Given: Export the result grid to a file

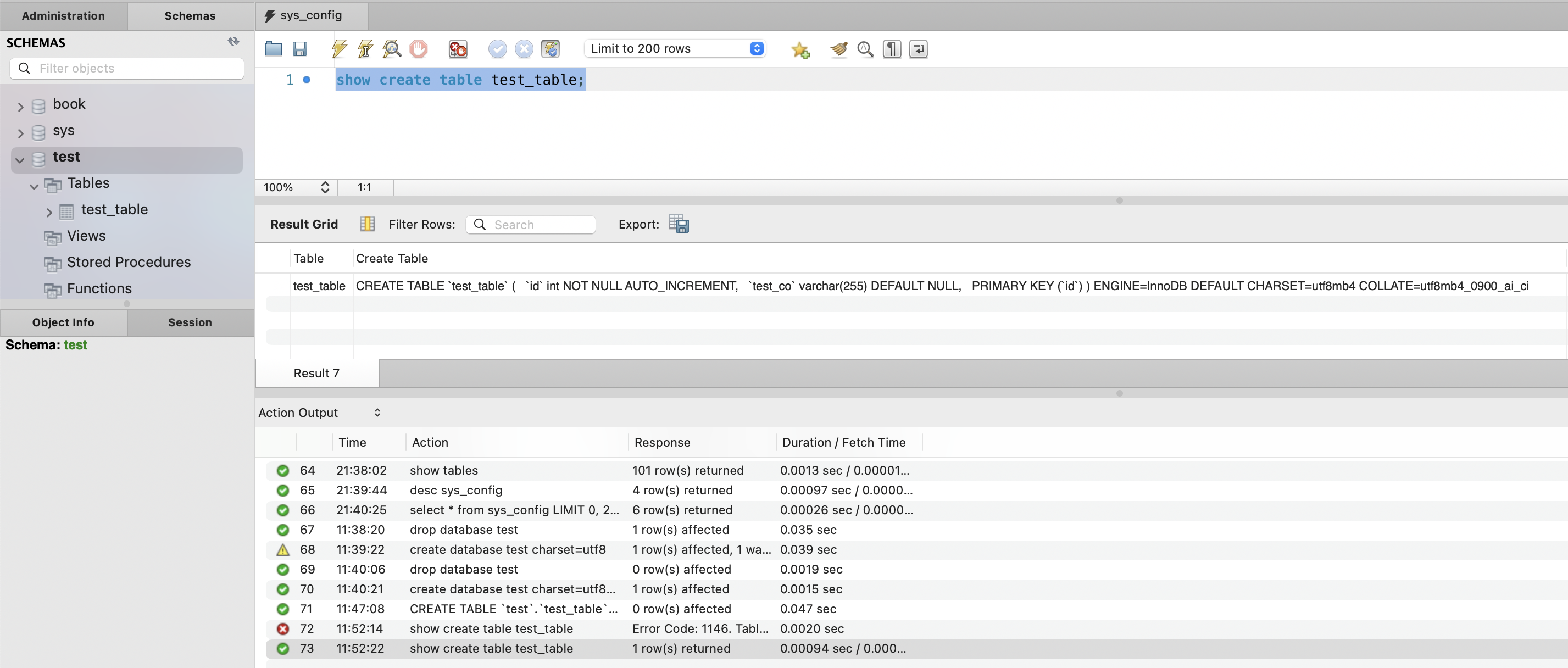Looking at the screenshot, I should tap(679, 224).
